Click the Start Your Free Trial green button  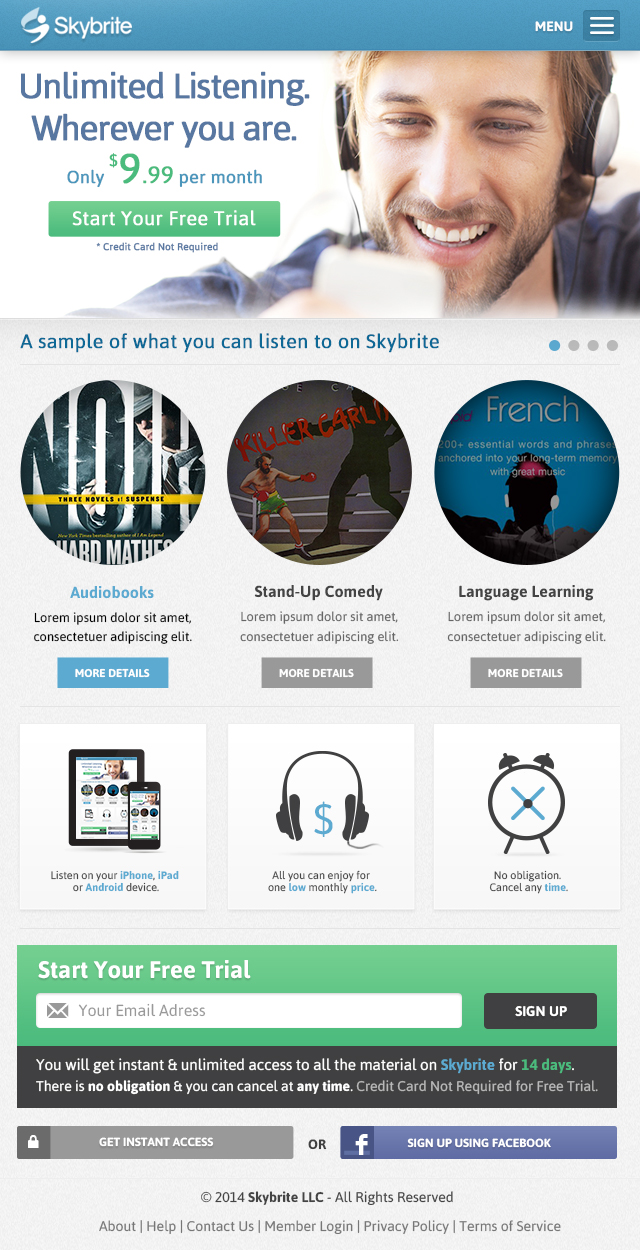tap(164, 218)
